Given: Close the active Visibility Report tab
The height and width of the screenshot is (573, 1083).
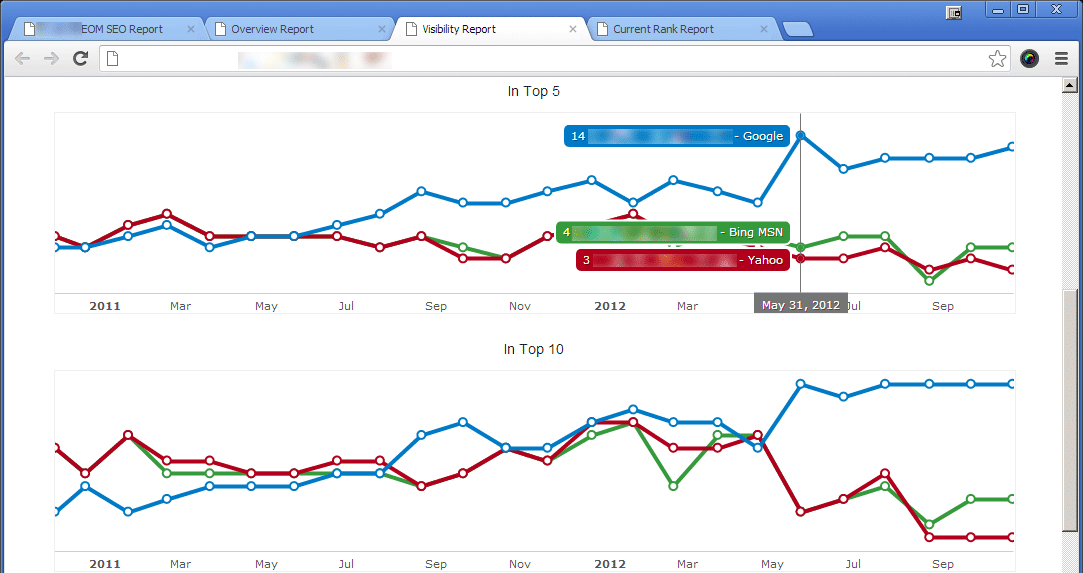Looking at the screenshot, I should (x=573, y=29).
